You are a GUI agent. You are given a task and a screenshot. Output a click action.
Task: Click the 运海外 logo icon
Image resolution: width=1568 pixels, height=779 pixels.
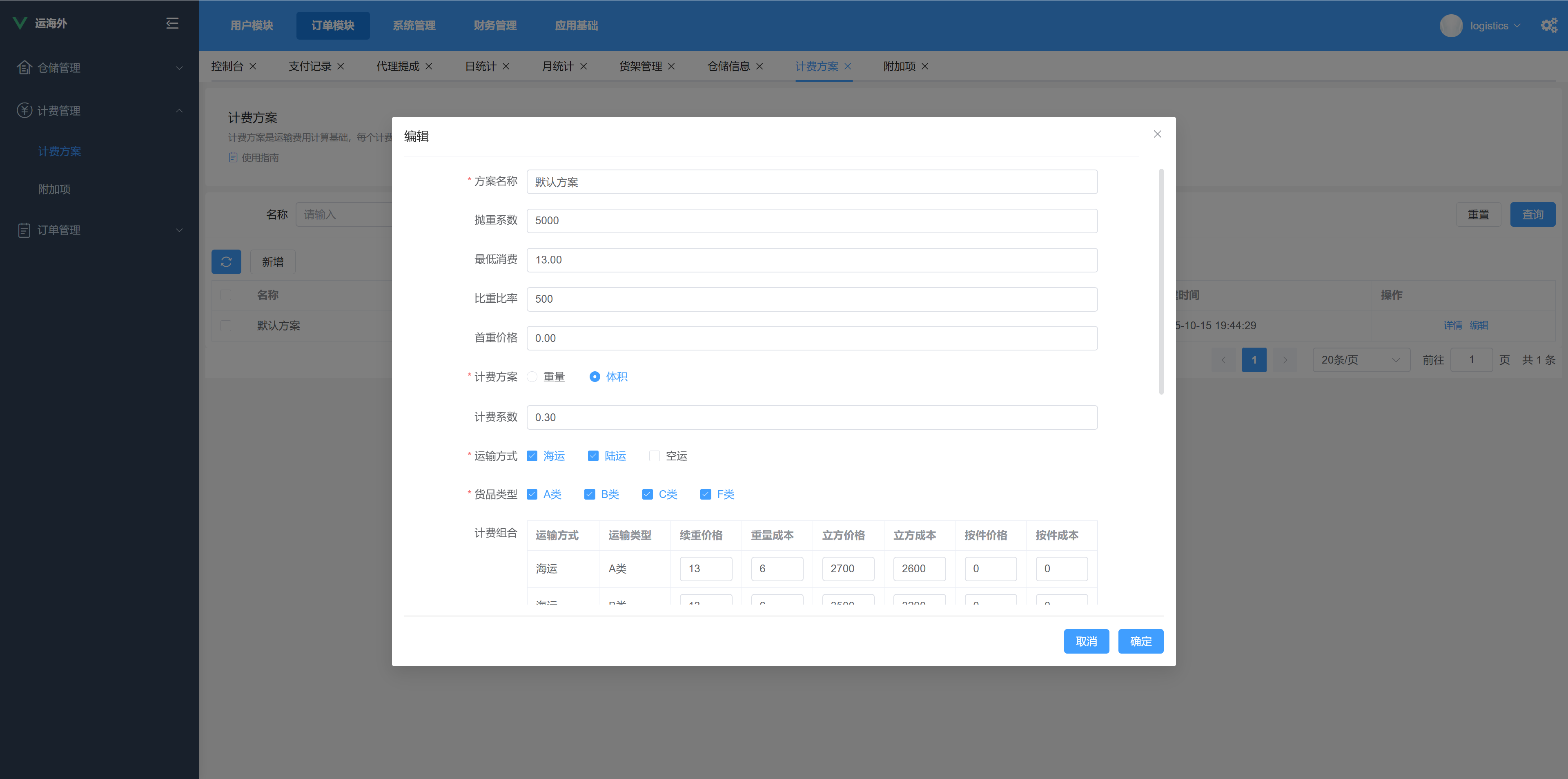point(20,23)
